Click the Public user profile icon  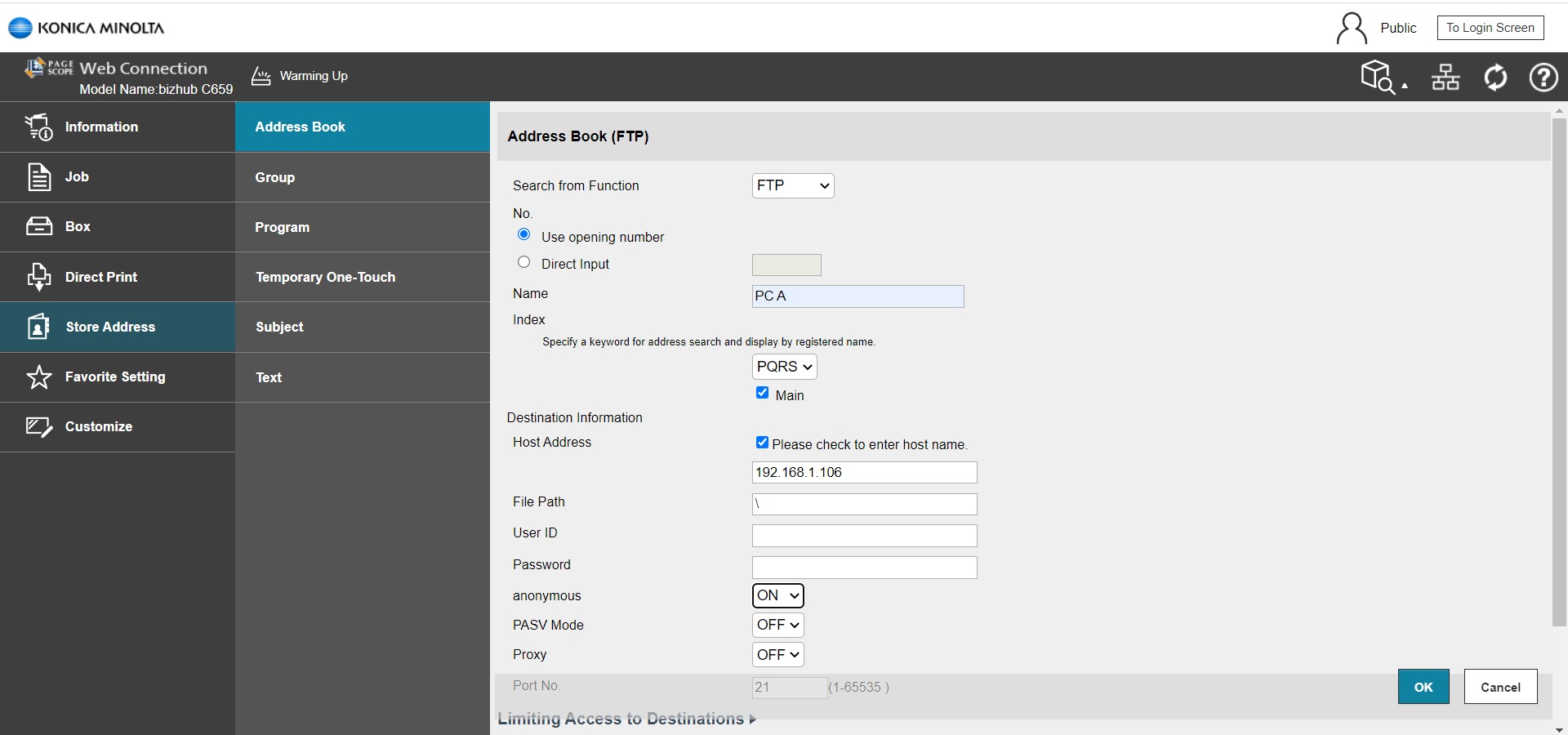point(1352,27)
